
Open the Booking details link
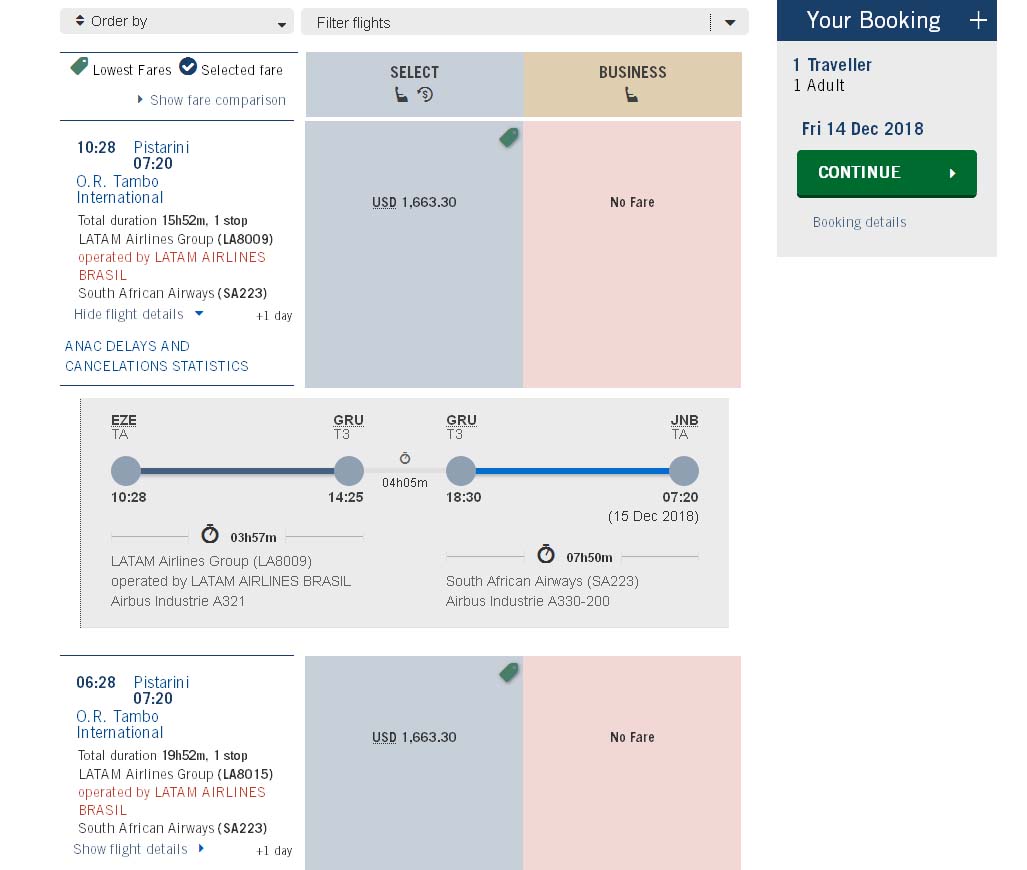pos(859,222)
